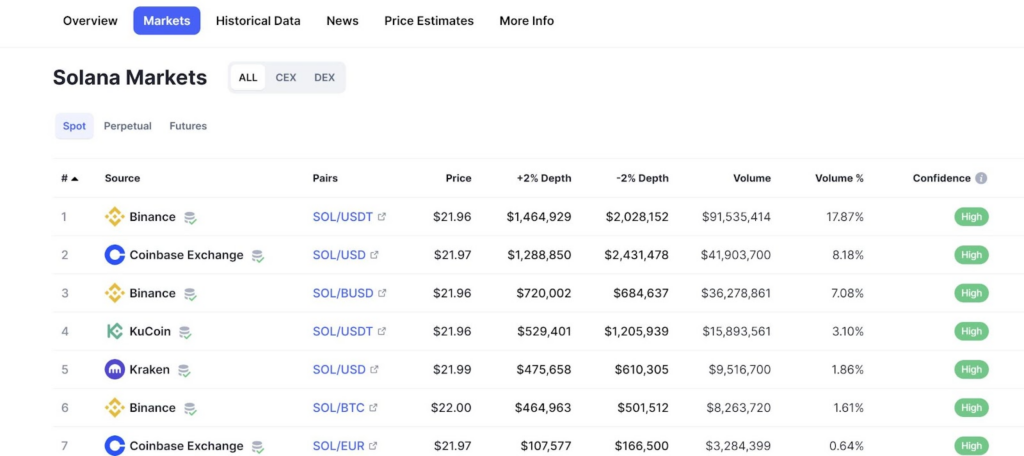Screen dimensions: 1024x456
Task: Click the Binance logo in row 1
Action: click(114, 217)
